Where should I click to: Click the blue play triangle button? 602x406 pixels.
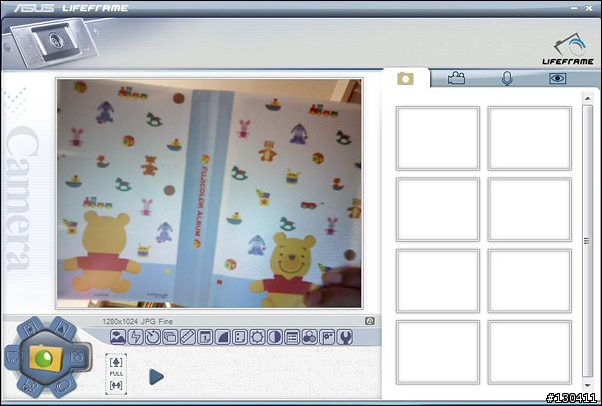156,377
